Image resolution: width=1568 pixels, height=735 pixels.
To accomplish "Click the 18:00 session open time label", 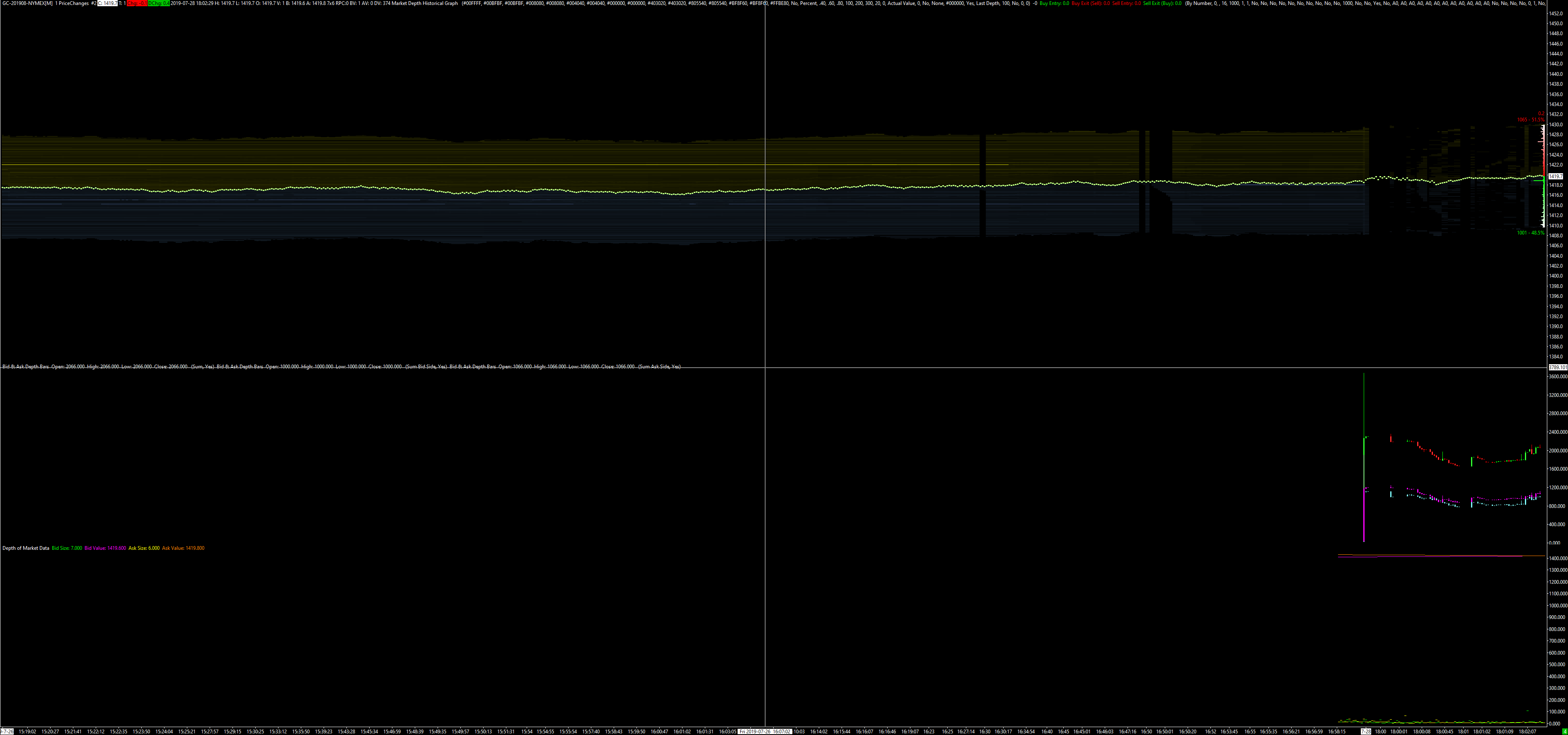I will pos(1381,731).
